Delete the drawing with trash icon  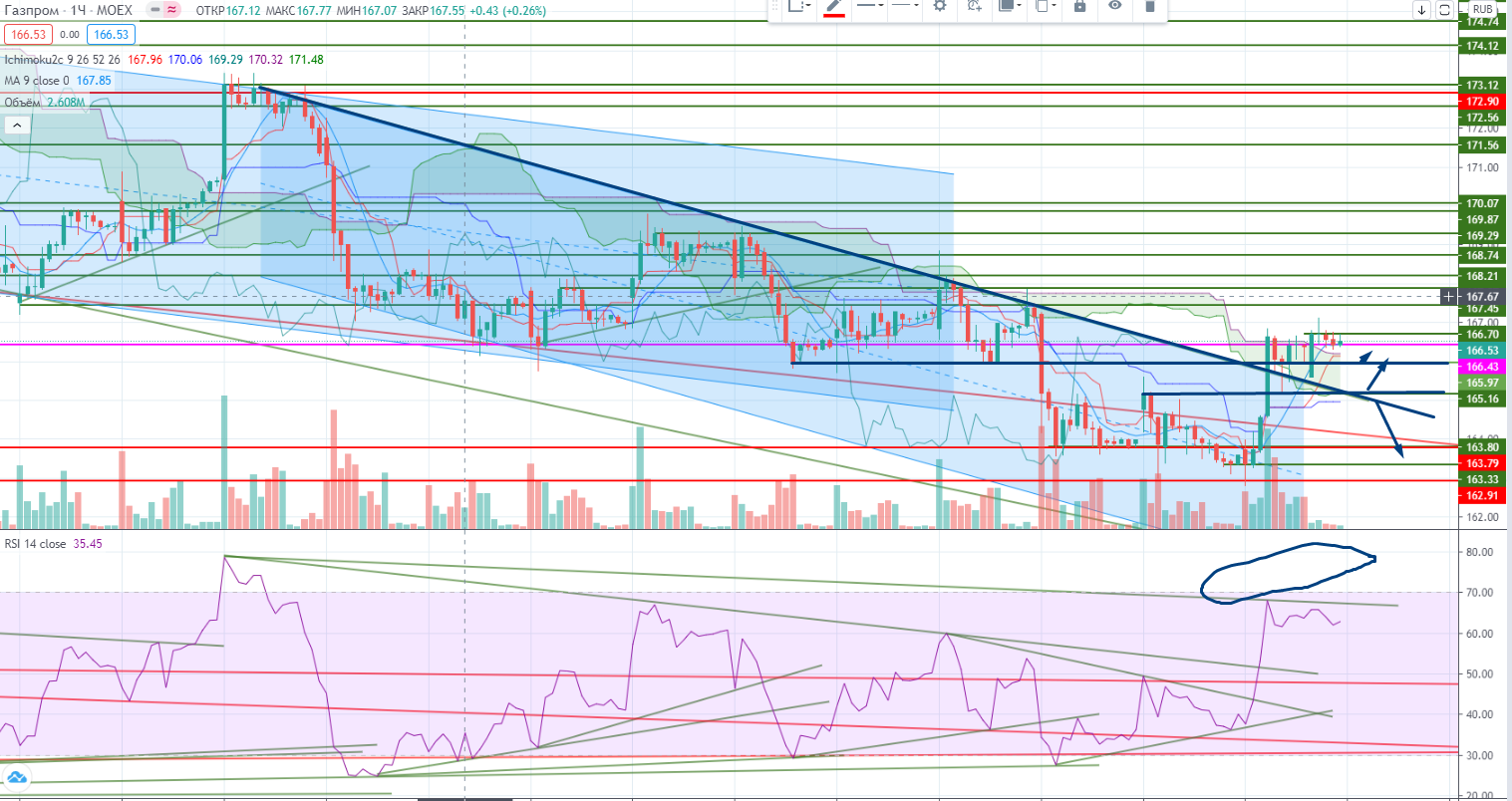click(x=1149, y=6)
